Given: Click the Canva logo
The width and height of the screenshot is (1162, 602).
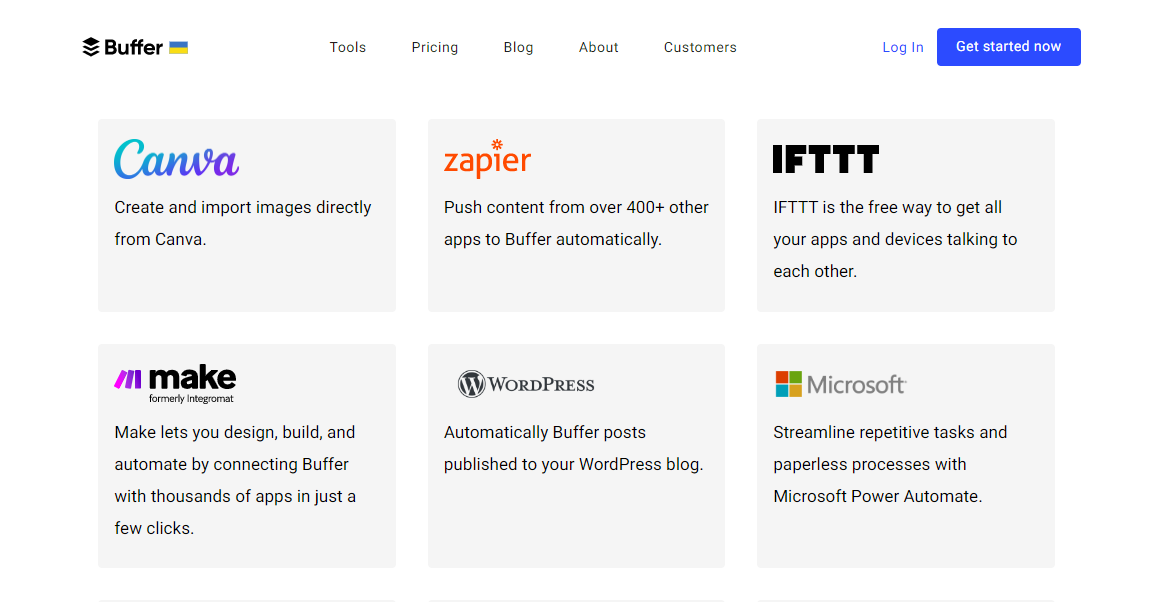Looking at the screenshot, I should (x=176, y=160).
